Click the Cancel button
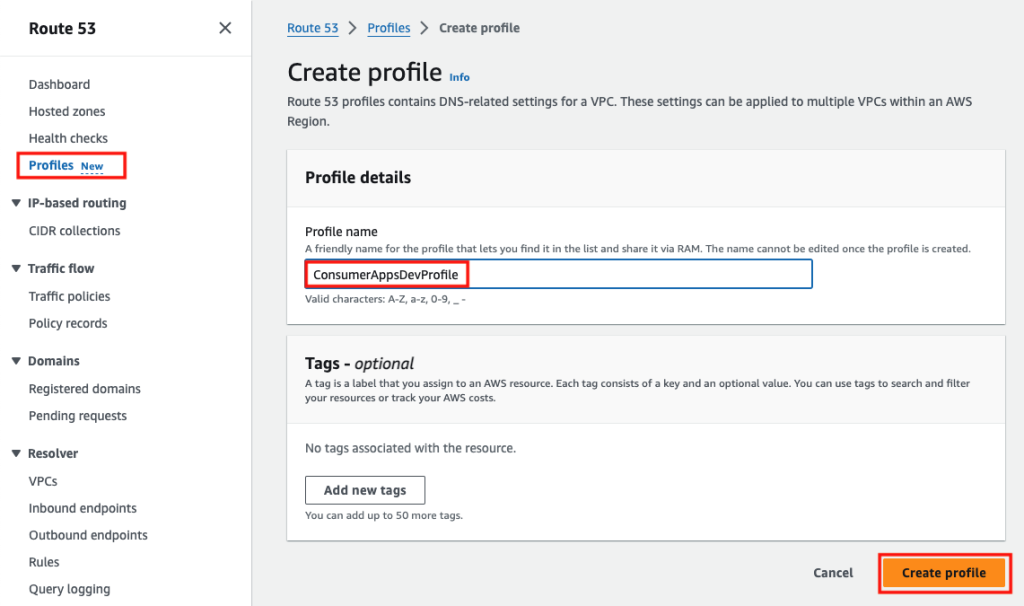This screenshot has height=606, width=1024. coord(833,572)
